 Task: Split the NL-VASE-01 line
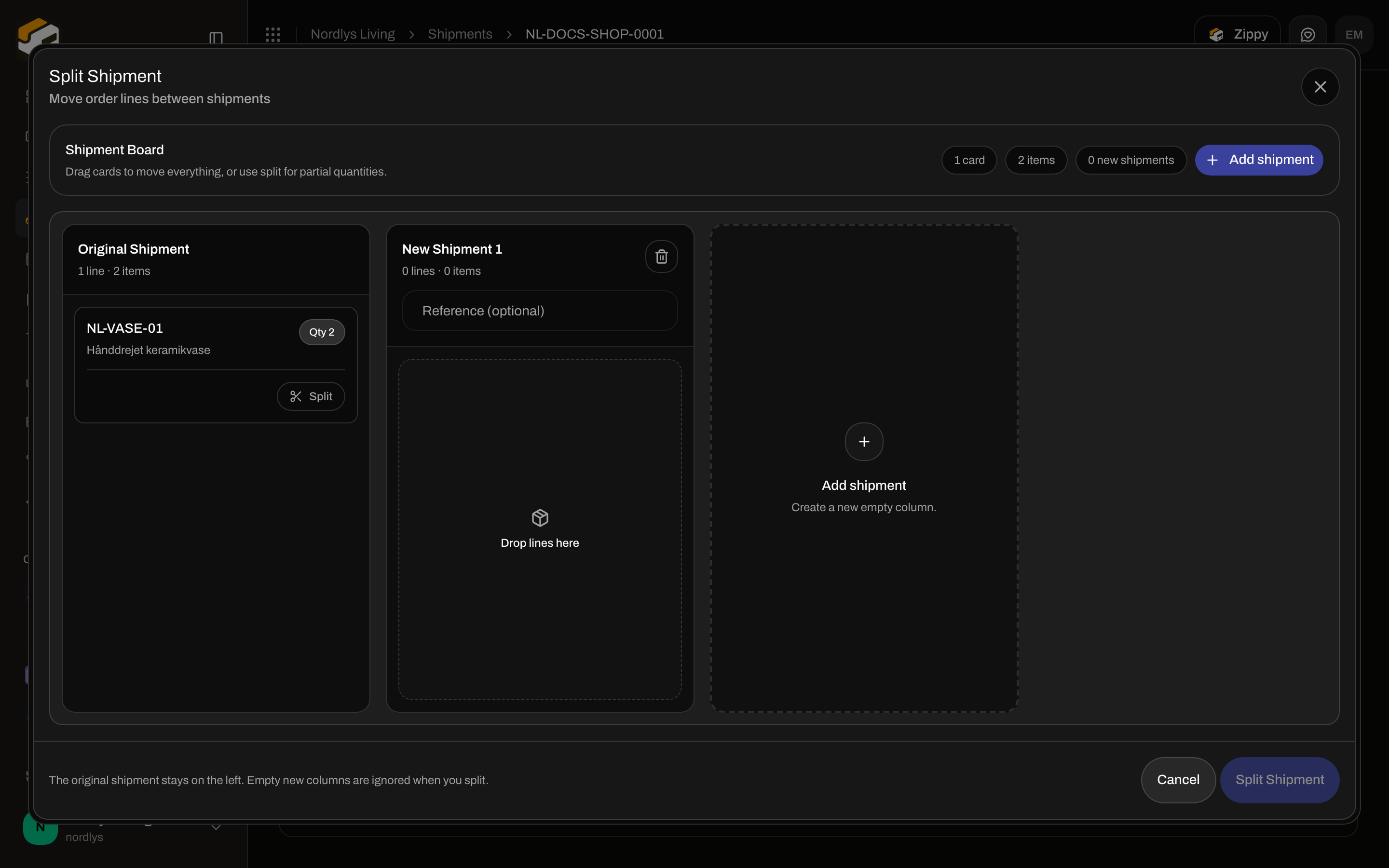[311, 396]
